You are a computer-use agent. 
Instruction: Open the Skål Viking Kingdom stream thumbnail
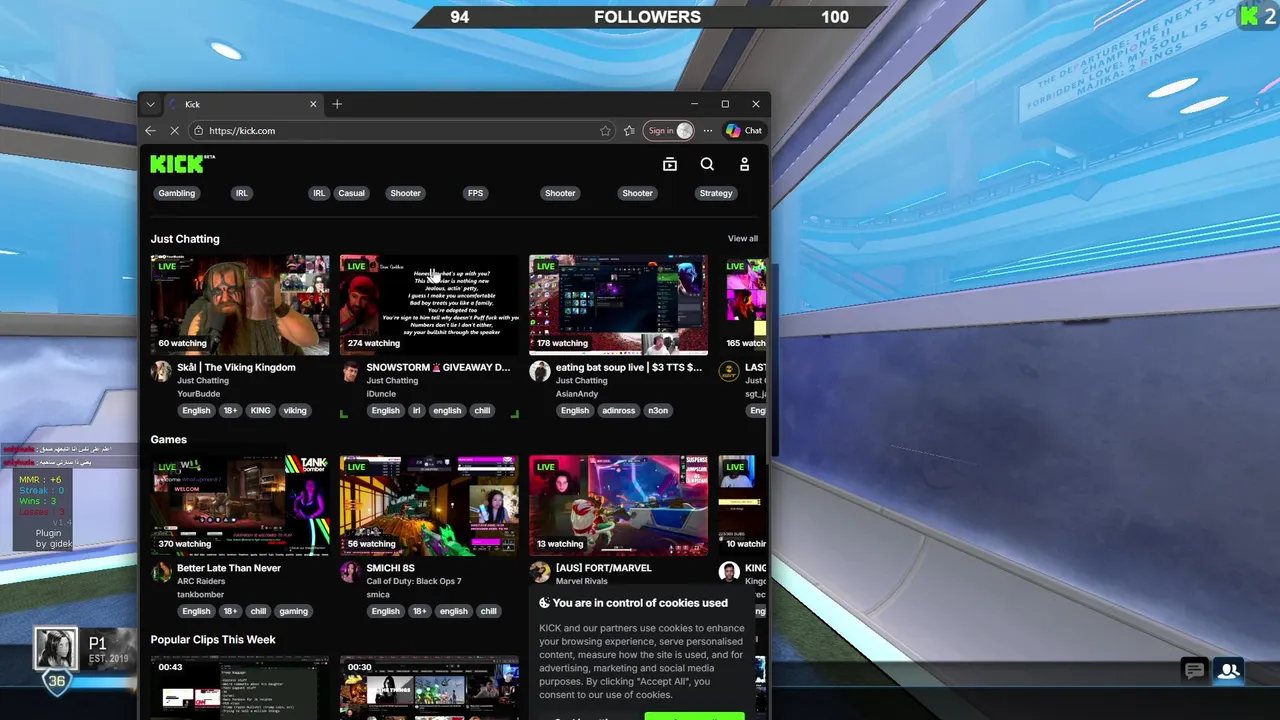point(240,305)
